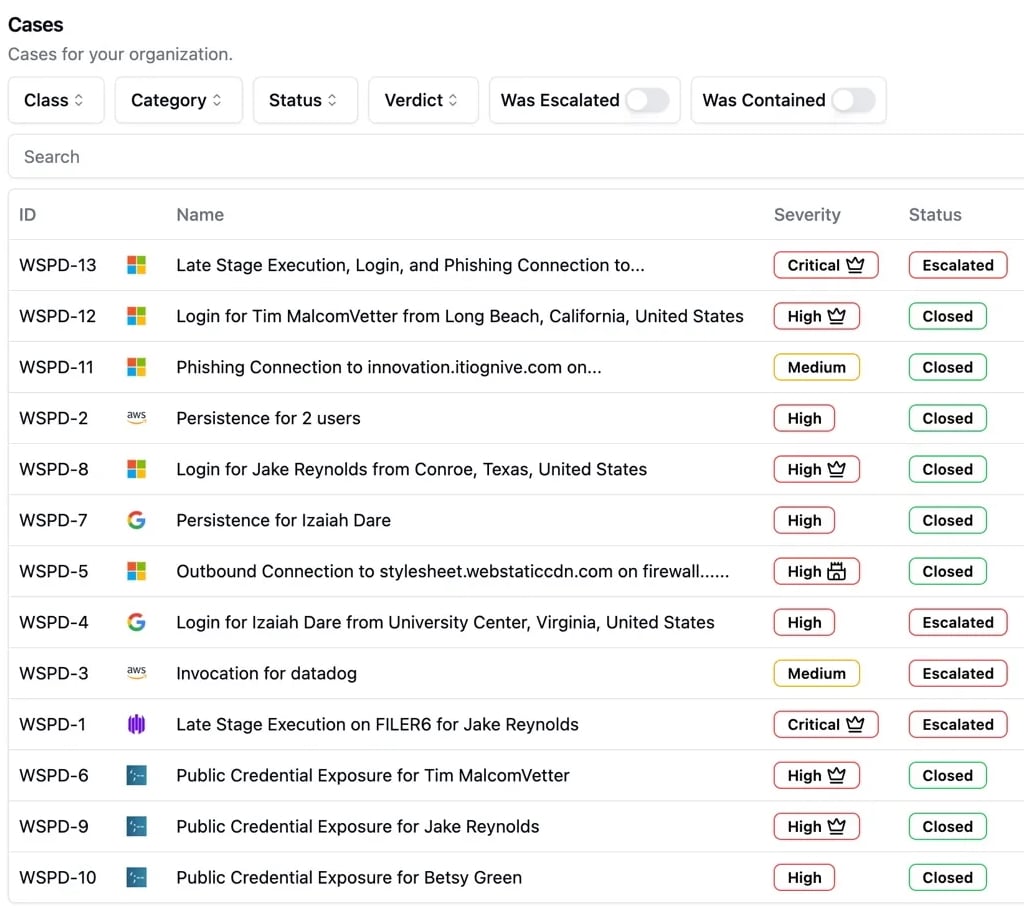Open the Status filter dropdown
Image resolution: width=1024 pixels, height=906 pixels.
pyautogui.click(x=305, y=100)
